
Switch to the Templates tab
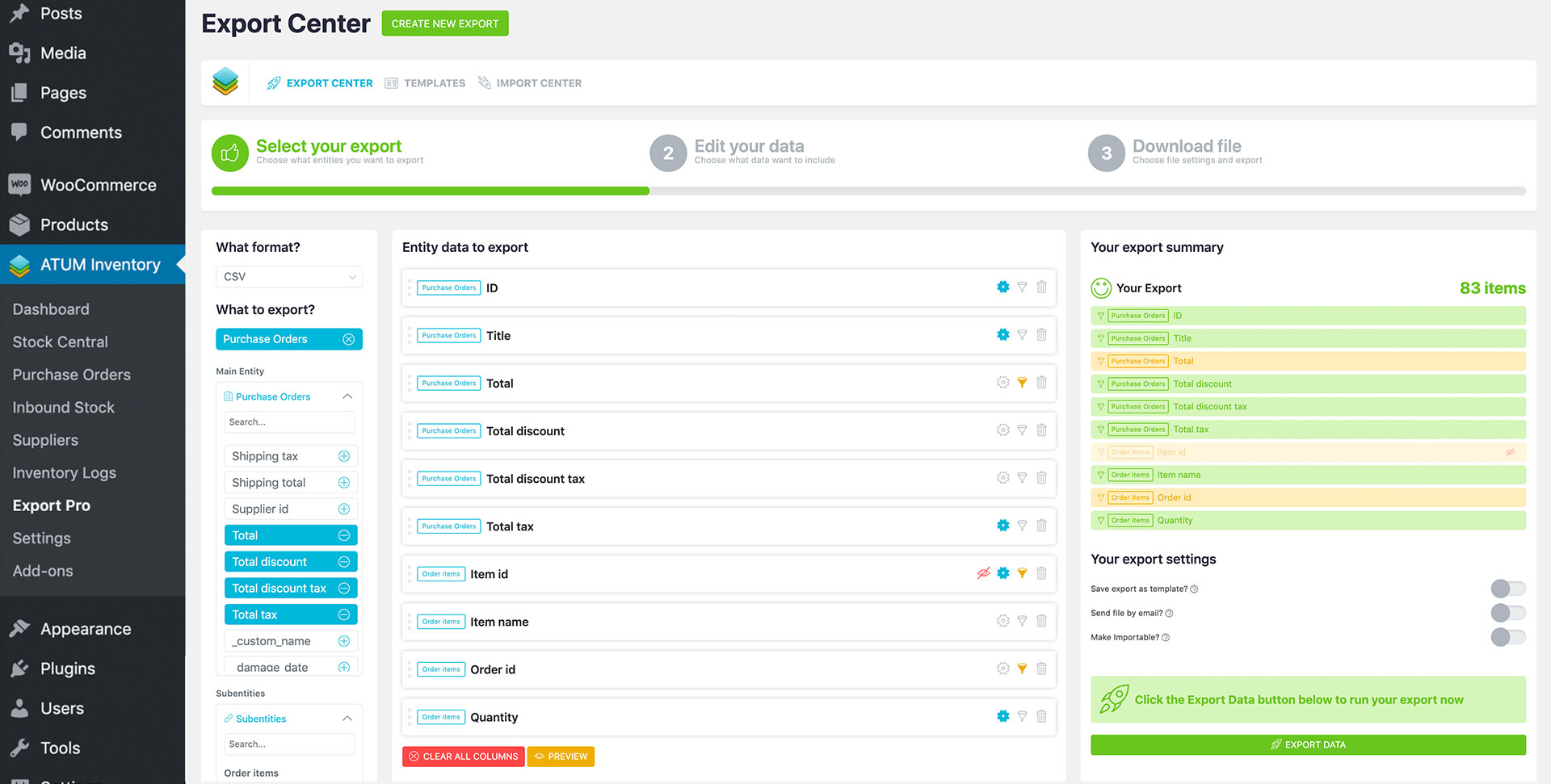(x=425, y=83)
